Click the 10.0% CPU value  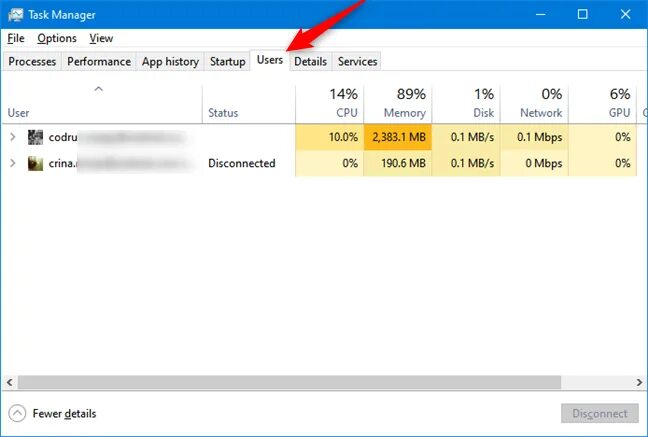[x=343, y=137]
